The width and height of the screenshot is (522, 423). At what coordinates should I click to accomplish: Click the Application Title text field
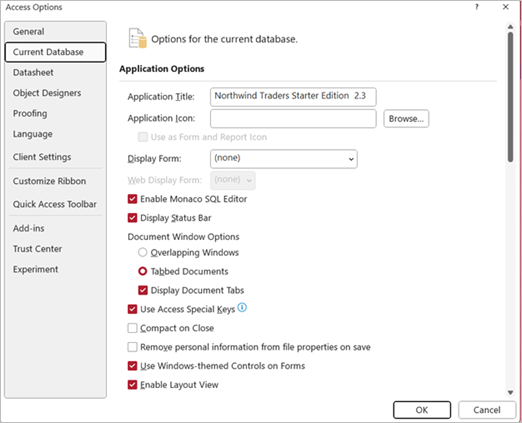click(293, 97)
